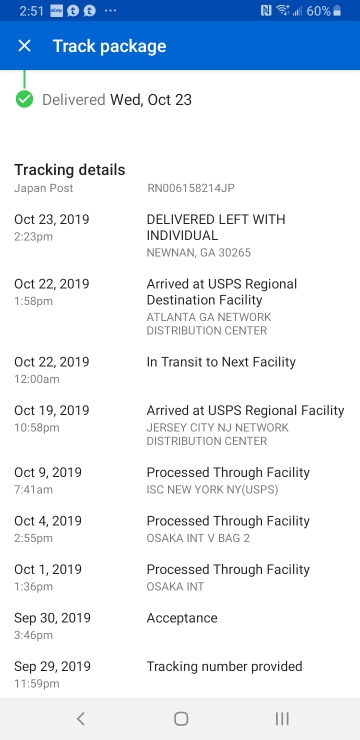Tap the Wi-Fi status icon
Viewport: 360px width, 740px height.
(x=283, y=10)
